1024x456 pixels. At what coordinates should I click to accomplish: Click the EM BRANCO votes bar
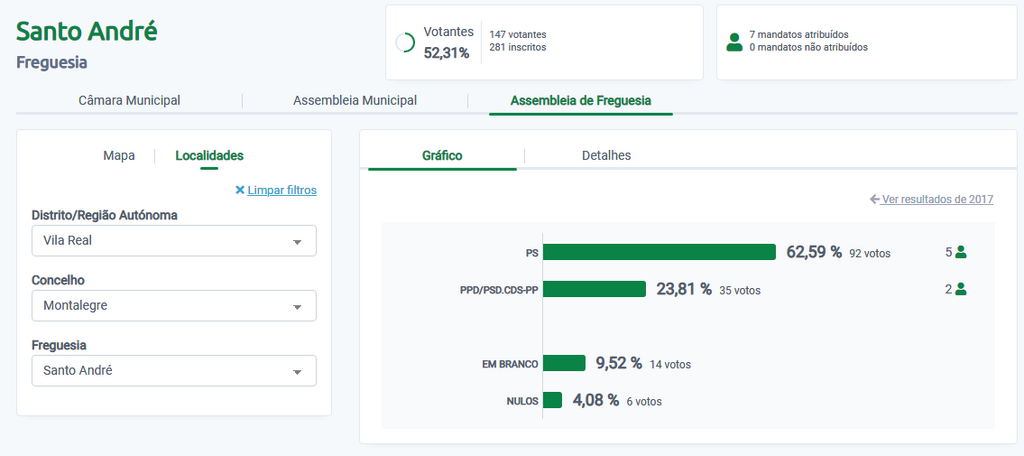point(564,363)
